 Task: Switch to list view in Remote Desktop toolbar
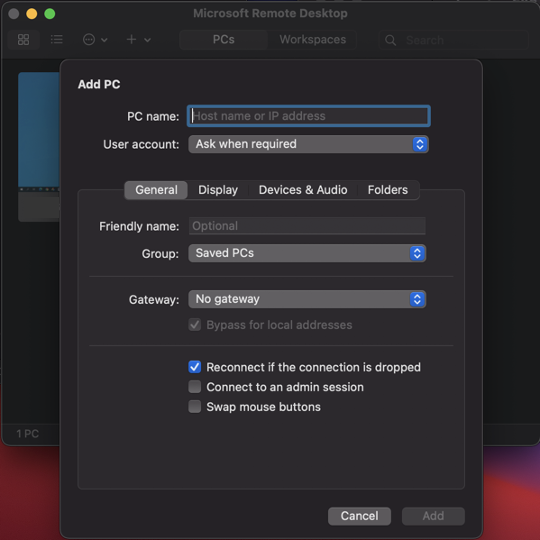(x=56, y=40)
